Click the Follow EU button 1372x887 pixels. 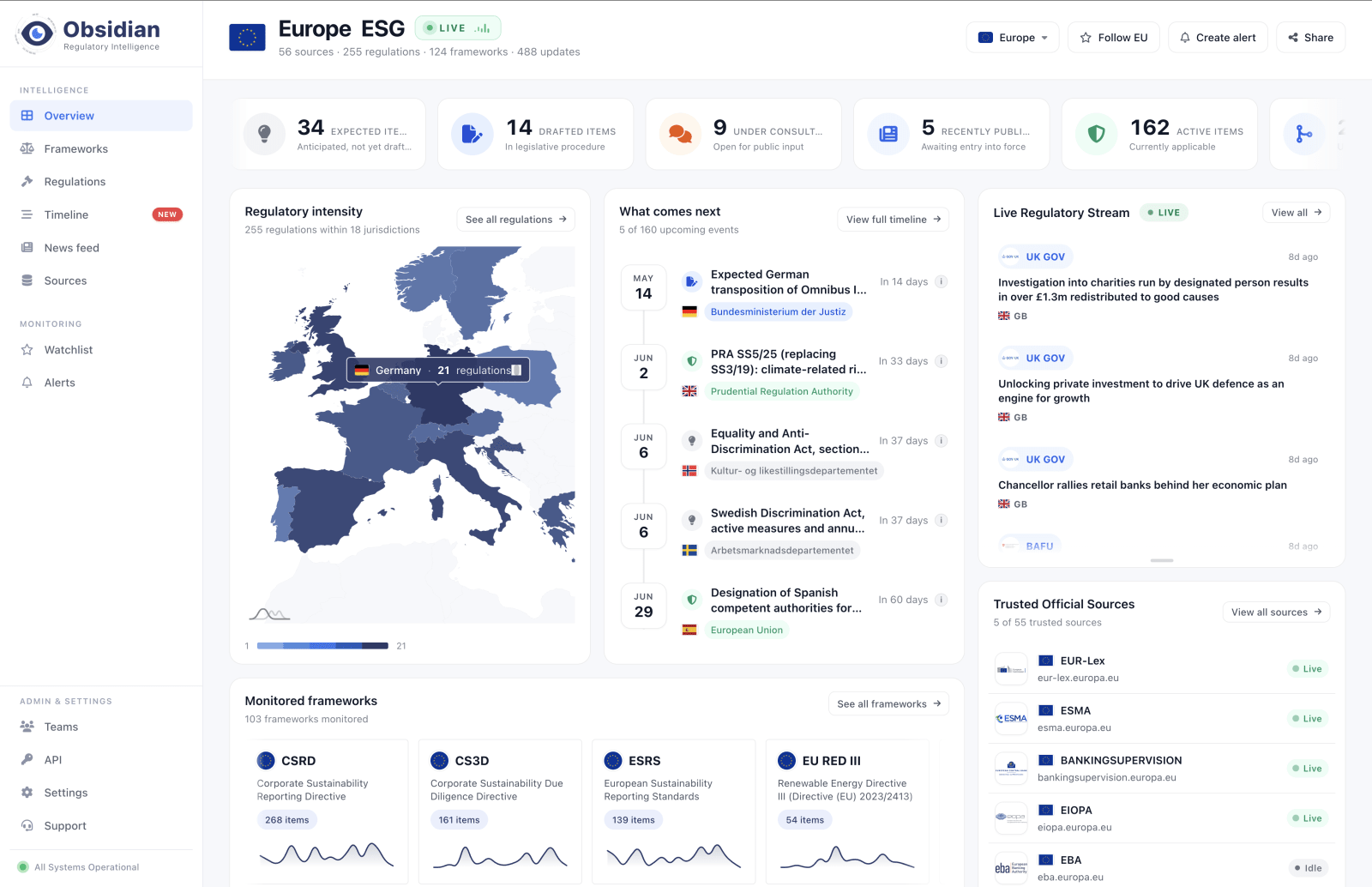[1114, 38]
